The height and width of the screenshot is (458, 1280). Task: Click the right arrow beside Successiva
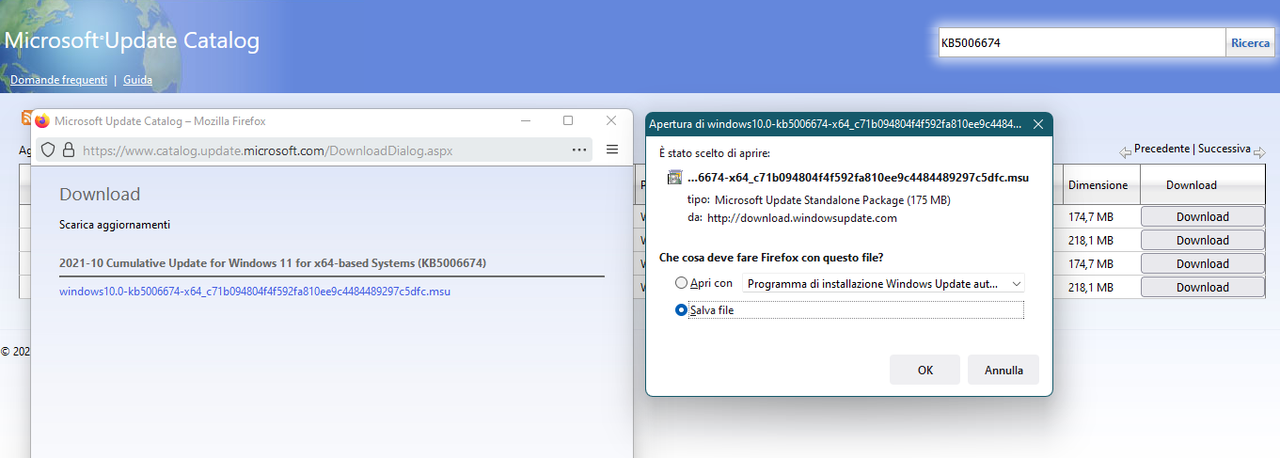click(1259, 152)
